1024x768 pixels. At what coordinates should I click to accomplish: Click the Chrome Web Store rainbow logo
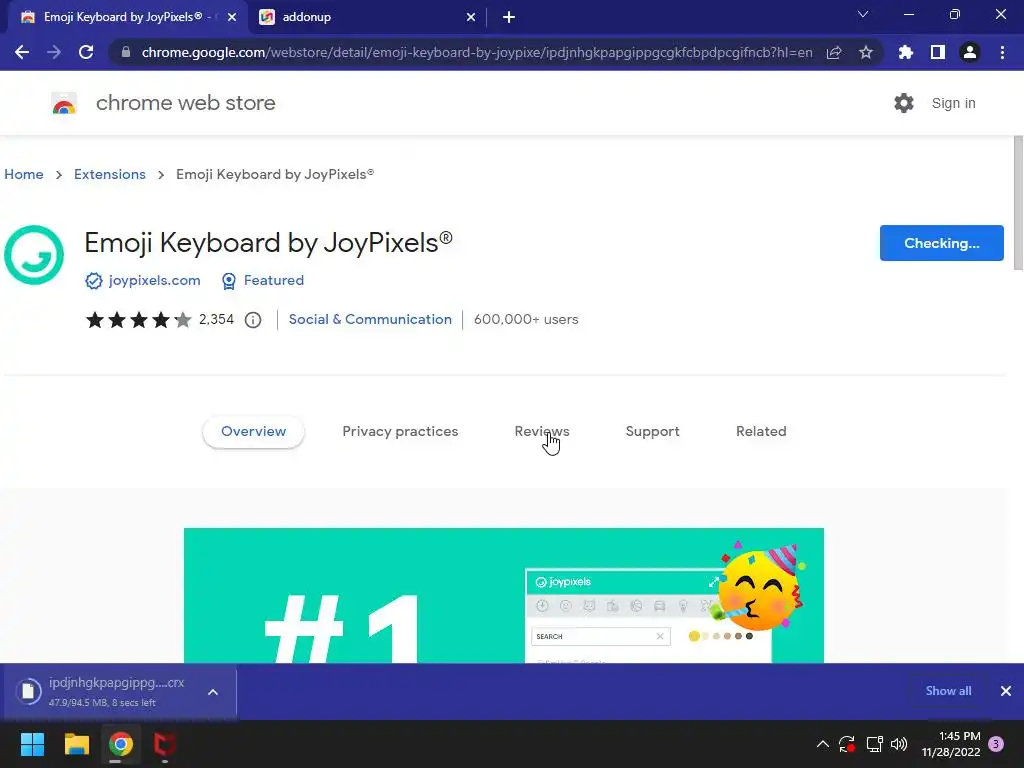pyautogui.click(x=64, y=103)
